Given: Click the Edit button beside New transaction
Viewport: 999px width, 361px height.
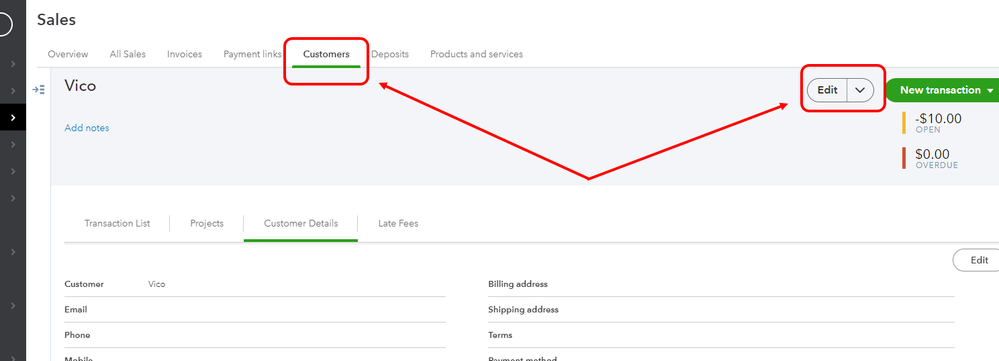Looking at the screenshot, I should (x=827, y=90).
